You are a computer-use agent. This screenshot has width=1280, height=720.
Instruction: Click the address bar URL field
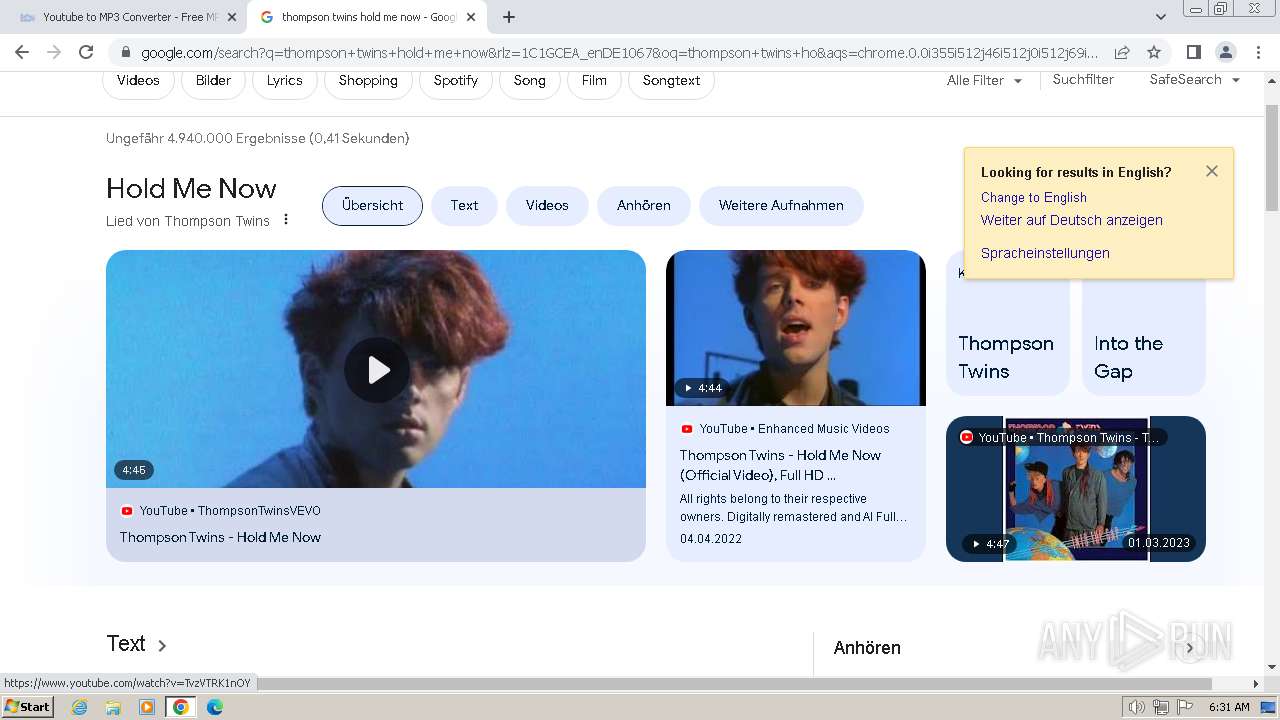click(619, 53)
